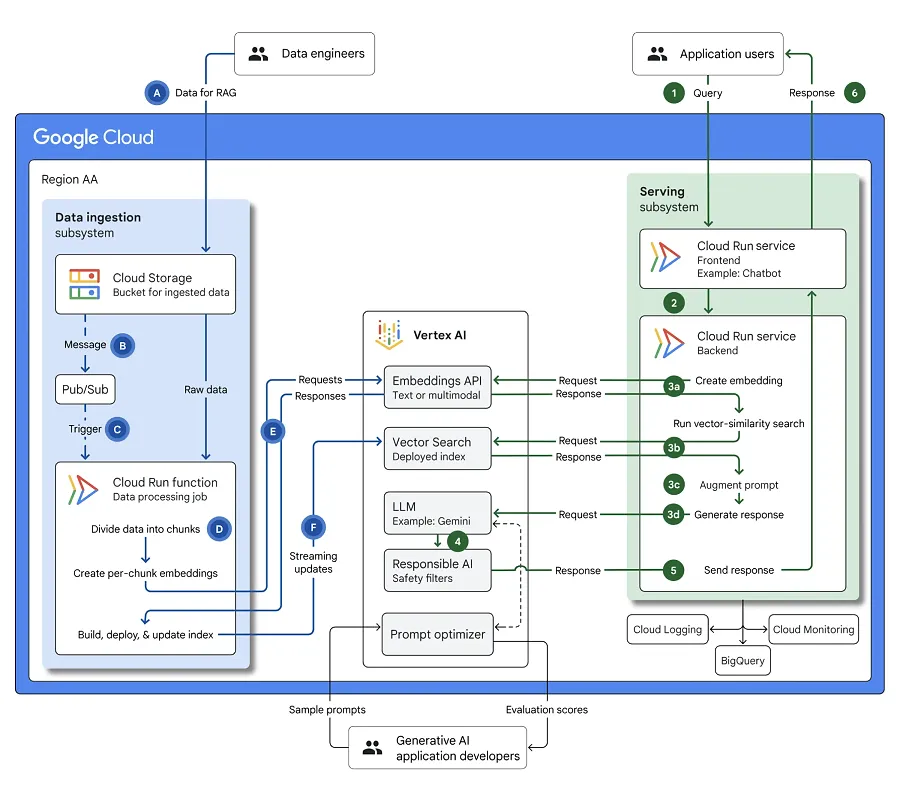The height and width of the screenshot is (795, 900).
Task: Click the Data processing job text
Action: [160, 497]
